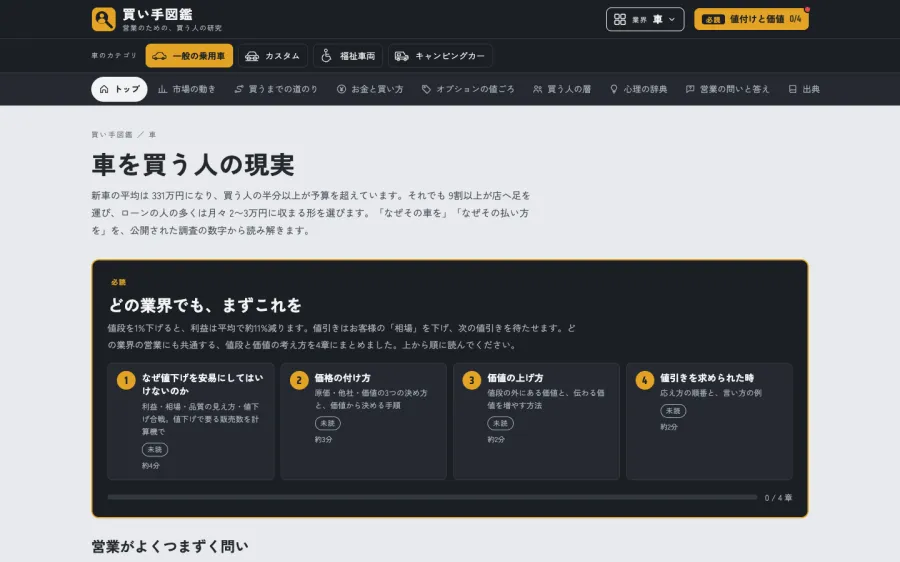Image resolution: width=900 pixels, height=562 pixels.
Task: Click the 未読 badge in 価格の付け方 card
Action: click(x=328, y=423)
